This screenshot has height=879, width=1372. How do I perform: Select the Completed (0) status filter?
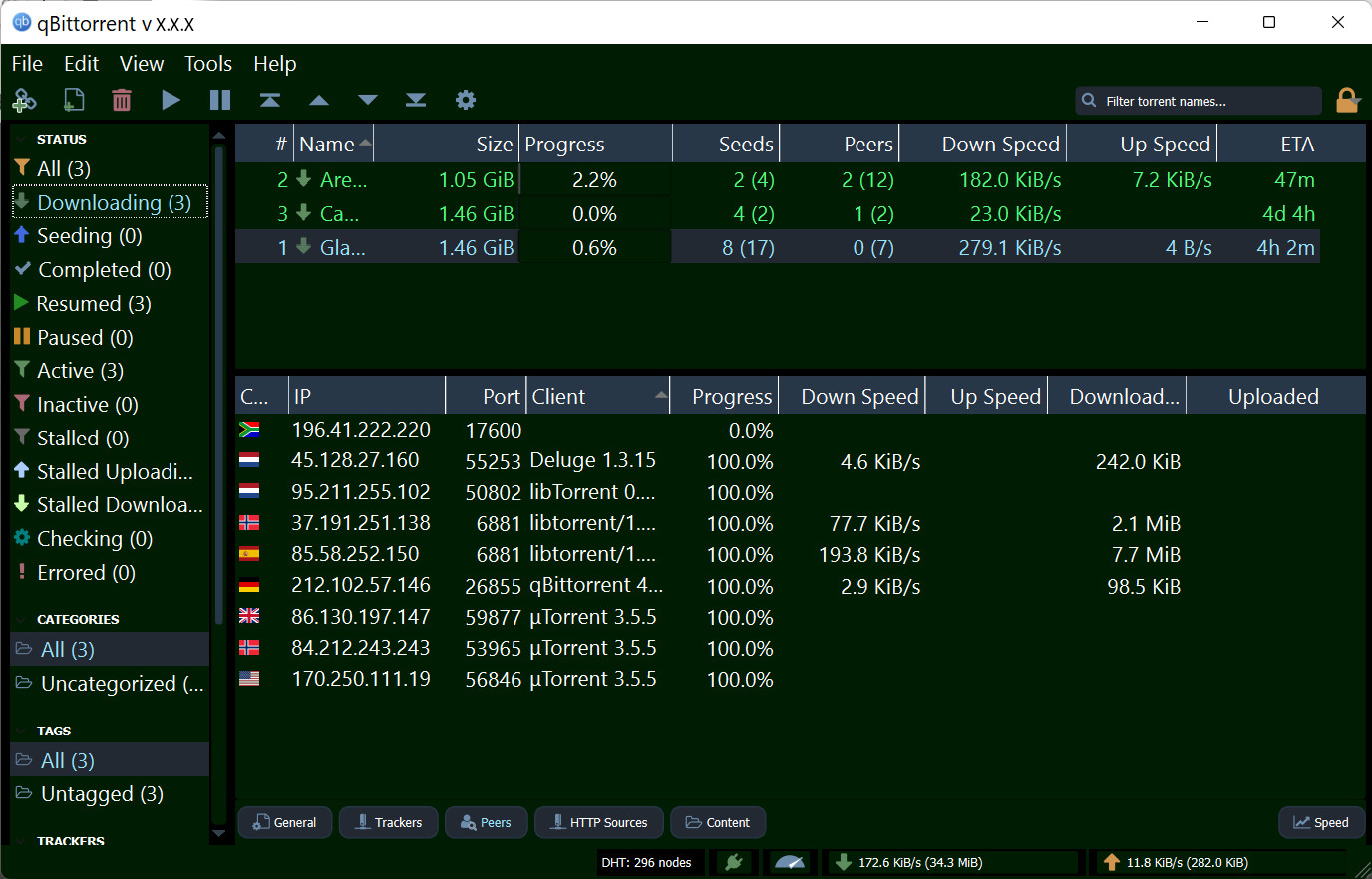click(x=110, y=270)
